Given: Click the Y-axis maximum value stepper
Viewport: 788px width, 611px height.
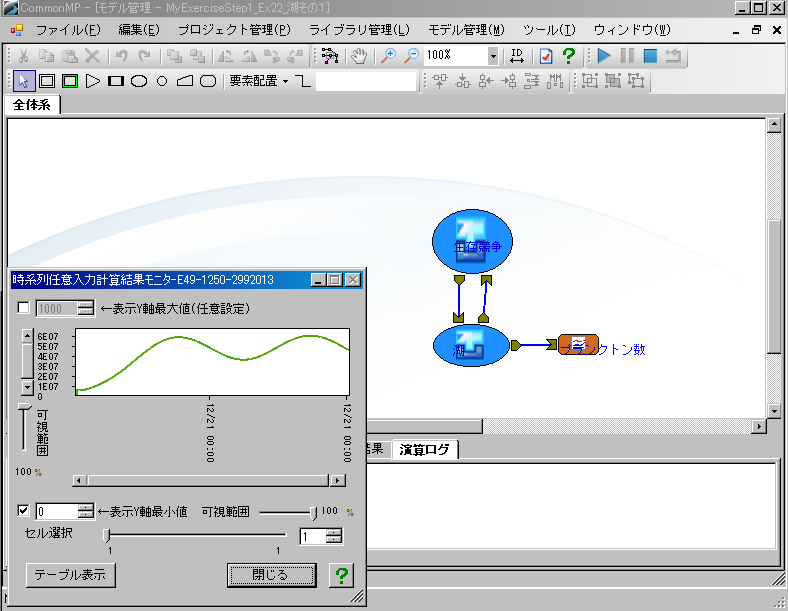Looking at the screenshot, I should [x=86, y=308].
